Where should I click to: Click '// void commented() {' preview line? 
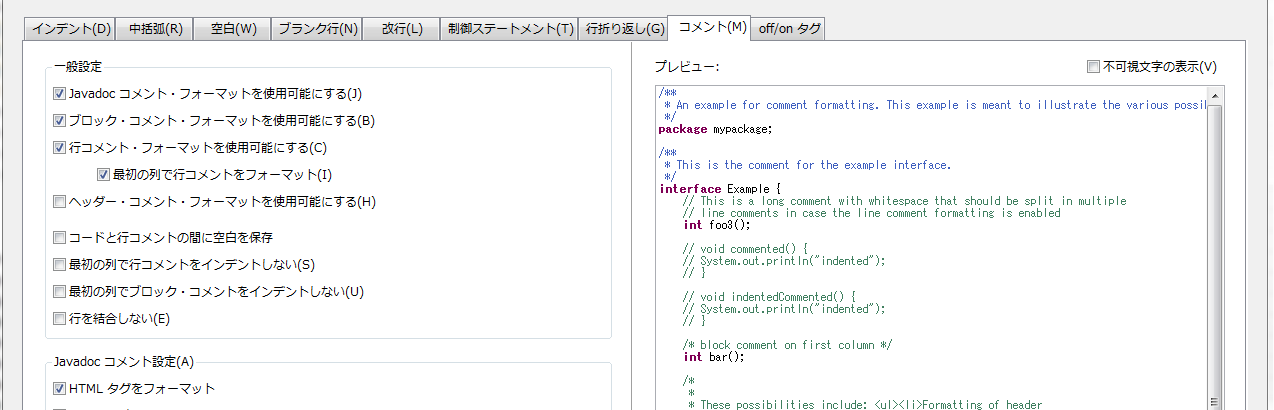[x=744, y=249]
